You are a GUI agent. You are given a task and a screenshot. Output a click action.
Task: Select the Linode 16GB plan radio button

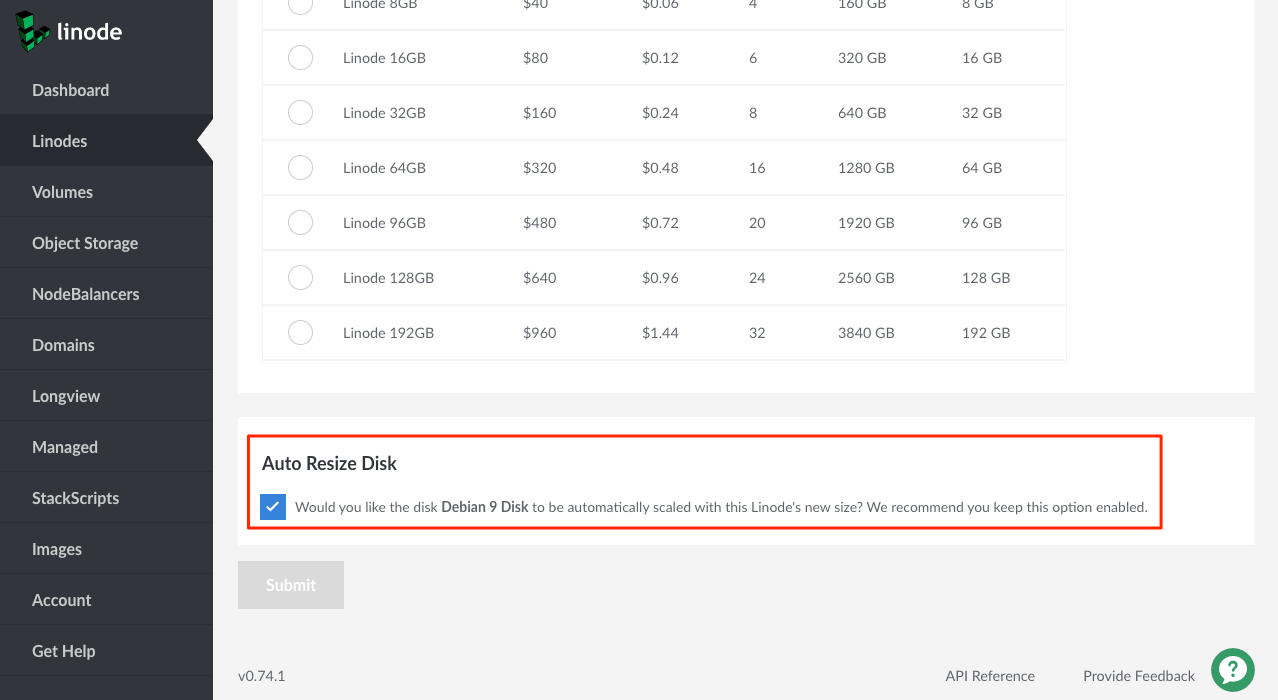click(300, 58)
